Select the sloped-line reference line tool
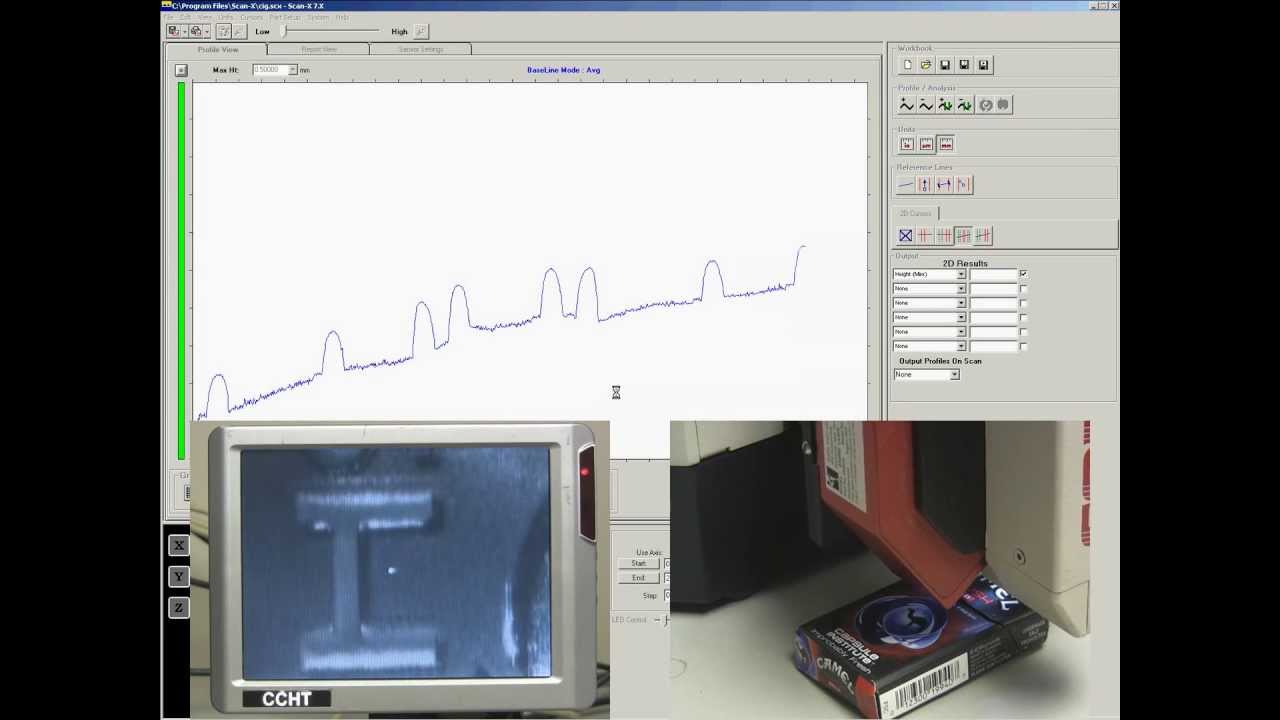 [x=906, y=185]
